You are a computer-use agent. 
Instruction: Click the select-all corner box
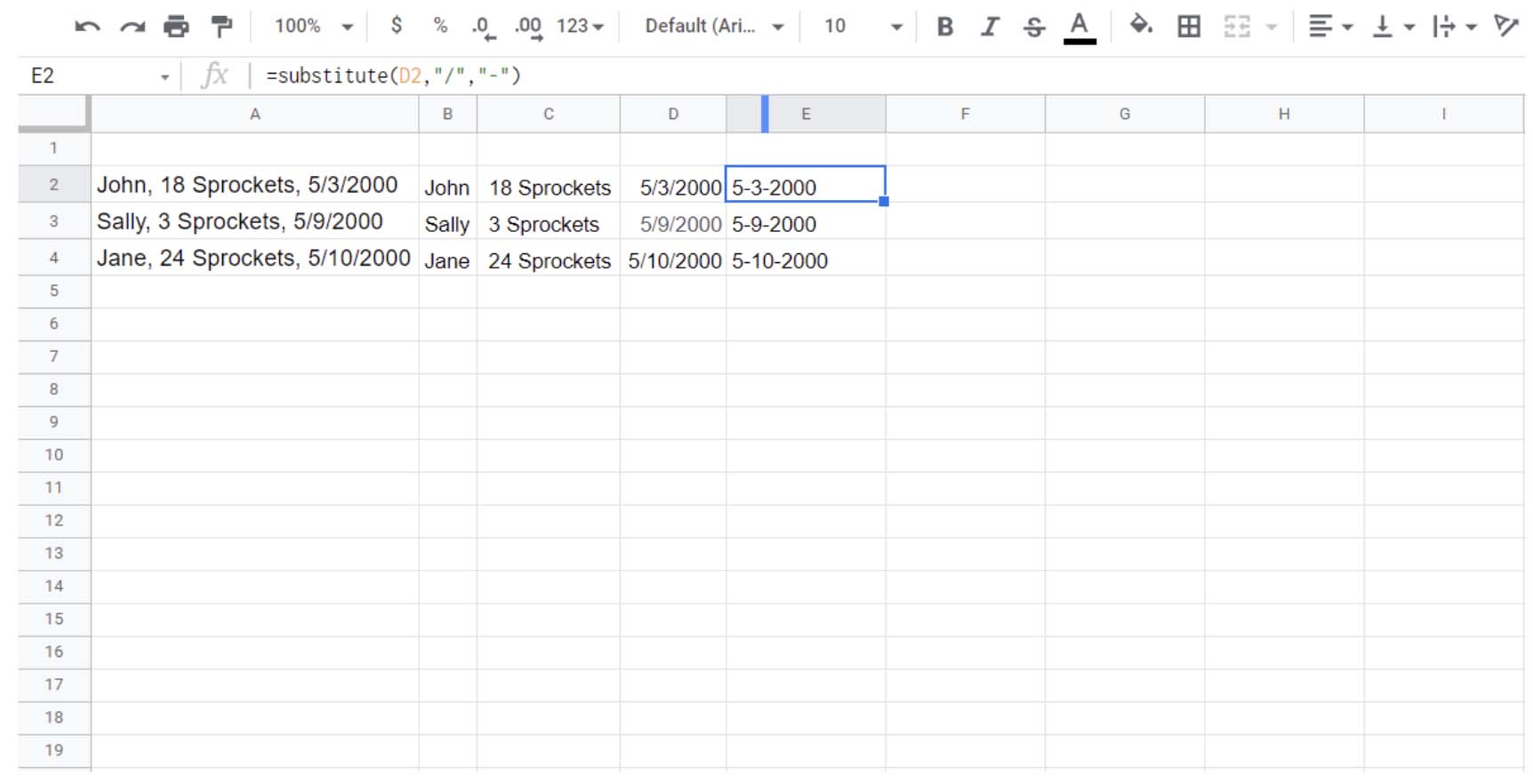[x=53, y=114]
